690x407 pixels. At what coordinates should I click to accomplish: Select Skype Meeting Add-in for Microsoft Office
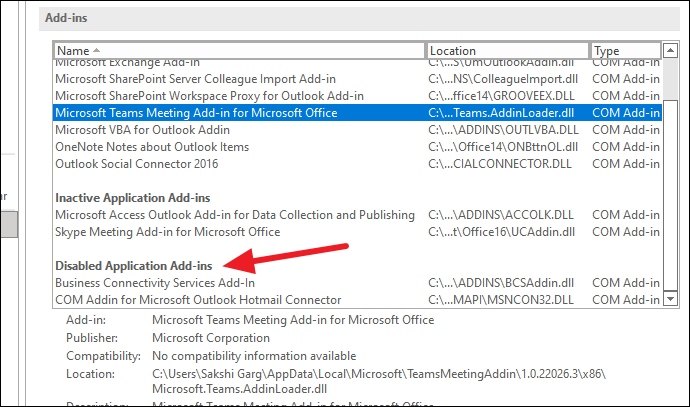point(357,232)
